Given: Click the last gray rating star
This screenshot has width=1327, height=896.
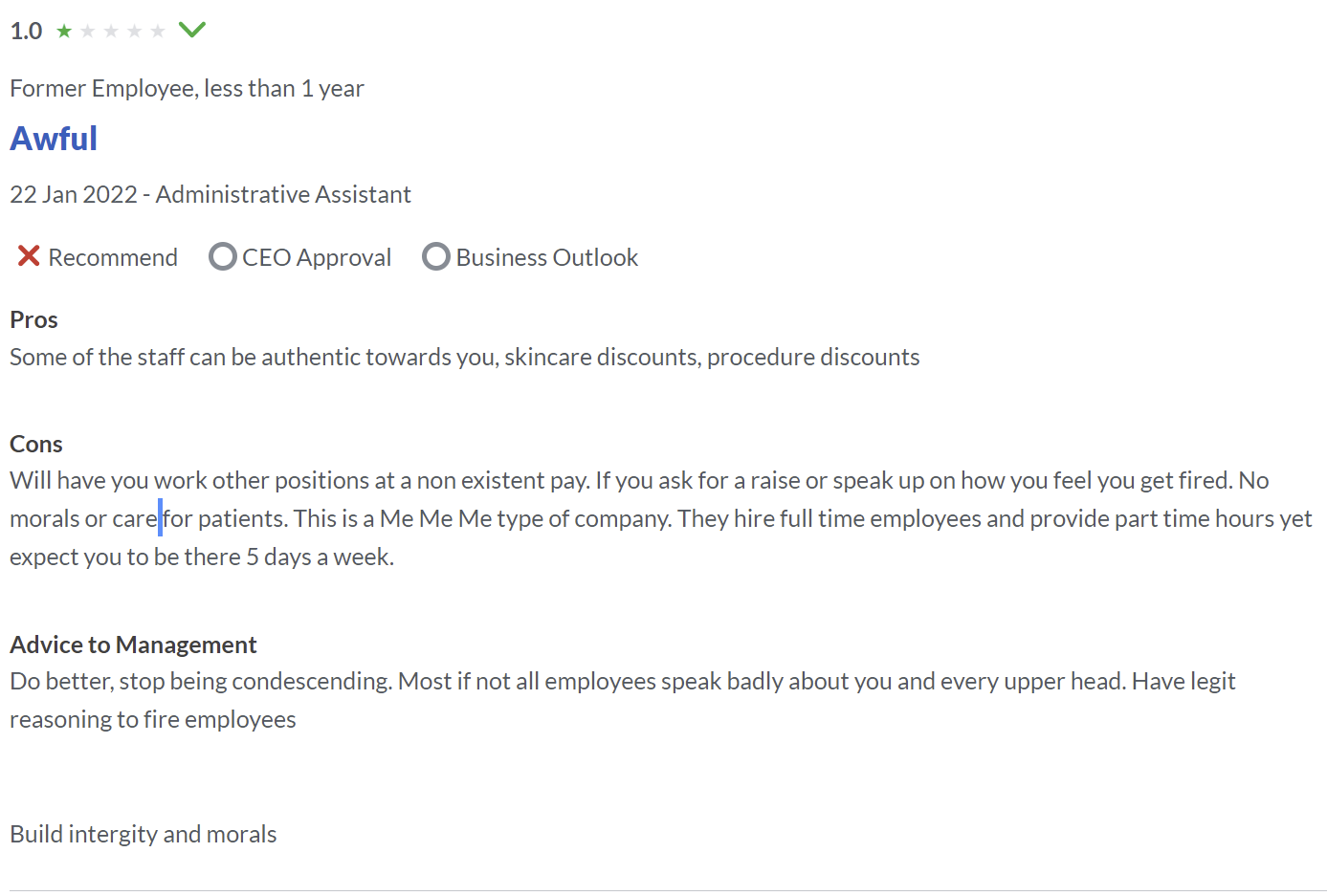Looking at the screenshot, I should coord(158,32).
